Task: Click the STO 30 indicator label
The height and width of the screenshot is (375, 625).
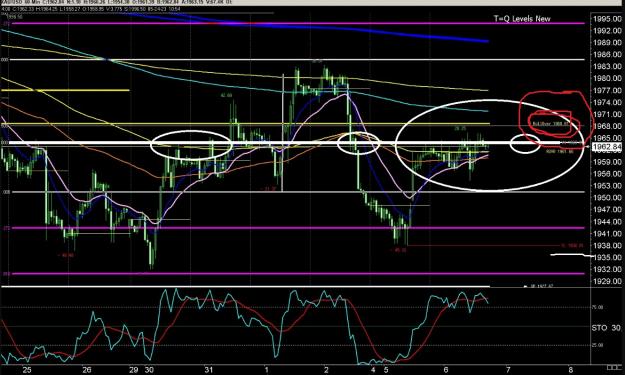Action: pyautogui.click(x=606, y=328)
